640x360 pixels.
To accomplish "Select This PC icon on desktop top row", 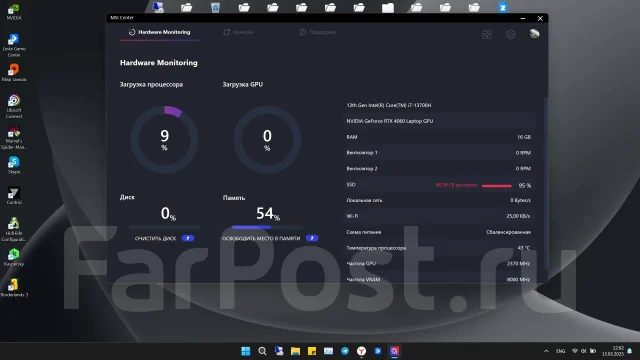I will (x=158, y=7).
